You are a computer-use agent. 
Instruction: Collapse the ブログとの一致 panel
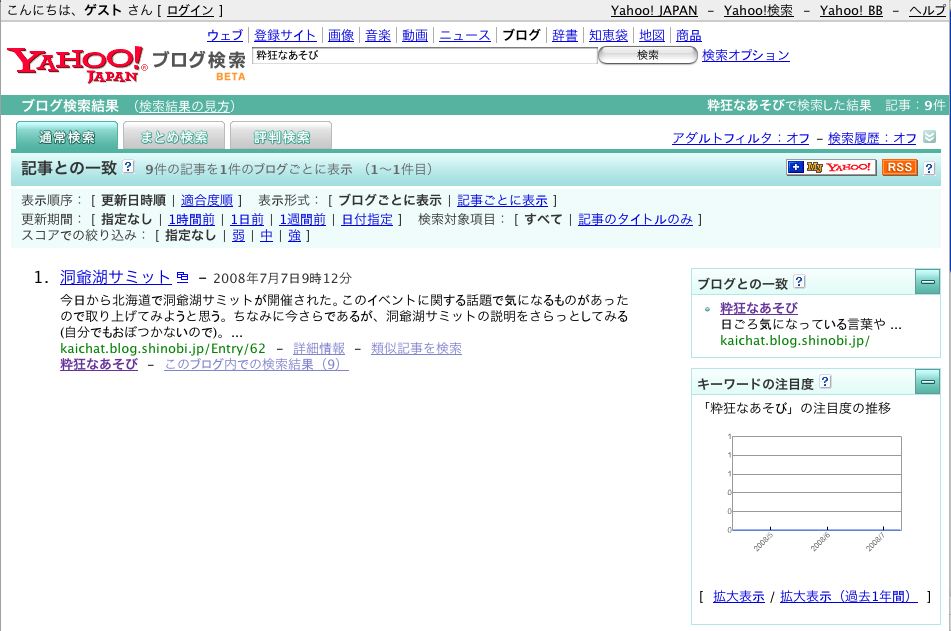(x=927, y=282)
